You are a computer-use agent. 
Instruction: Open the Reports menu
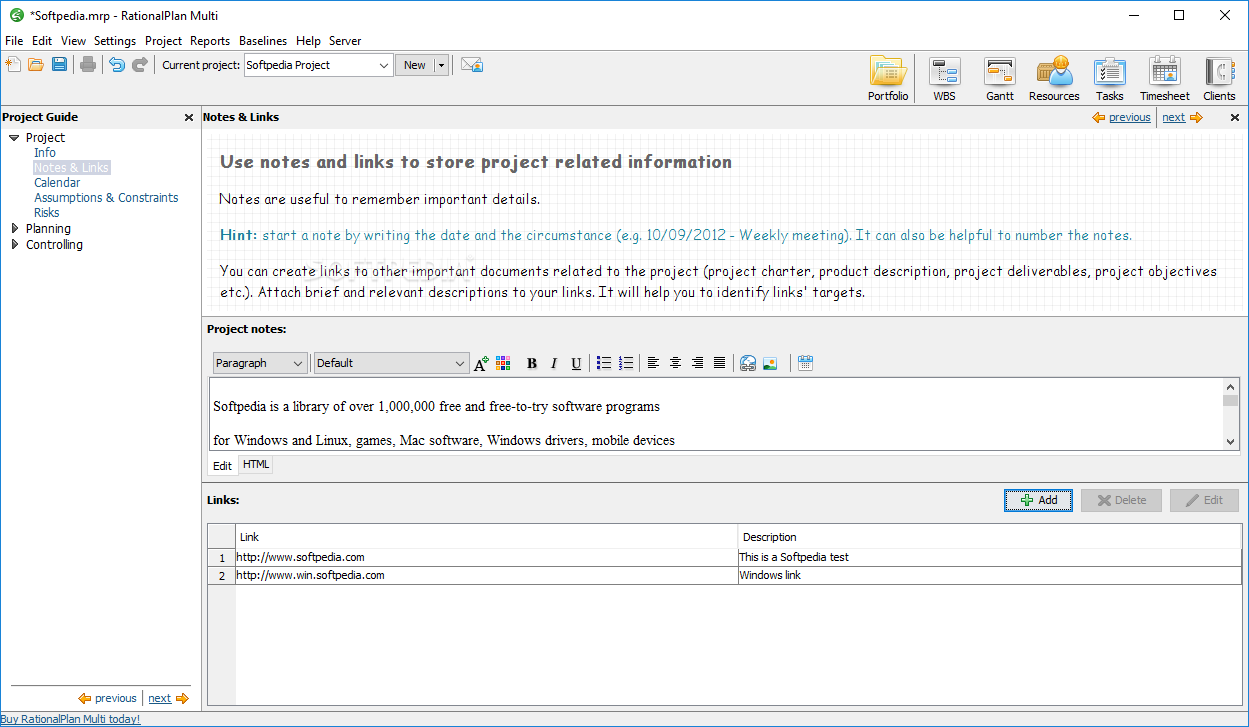coord(210,41)
